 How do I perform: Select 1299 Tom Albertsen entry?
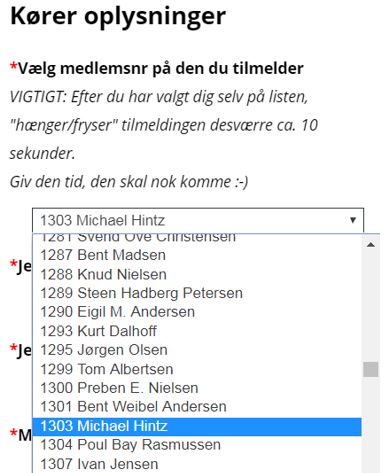197,369
